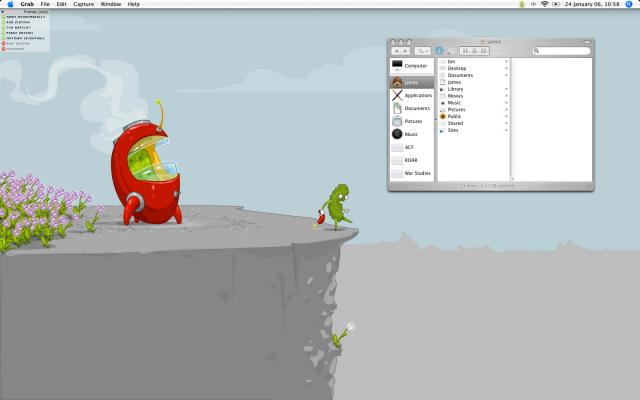Select Computer in the Finder sidebar
Viewport: 640px width, 400px height.
point(411,66)
